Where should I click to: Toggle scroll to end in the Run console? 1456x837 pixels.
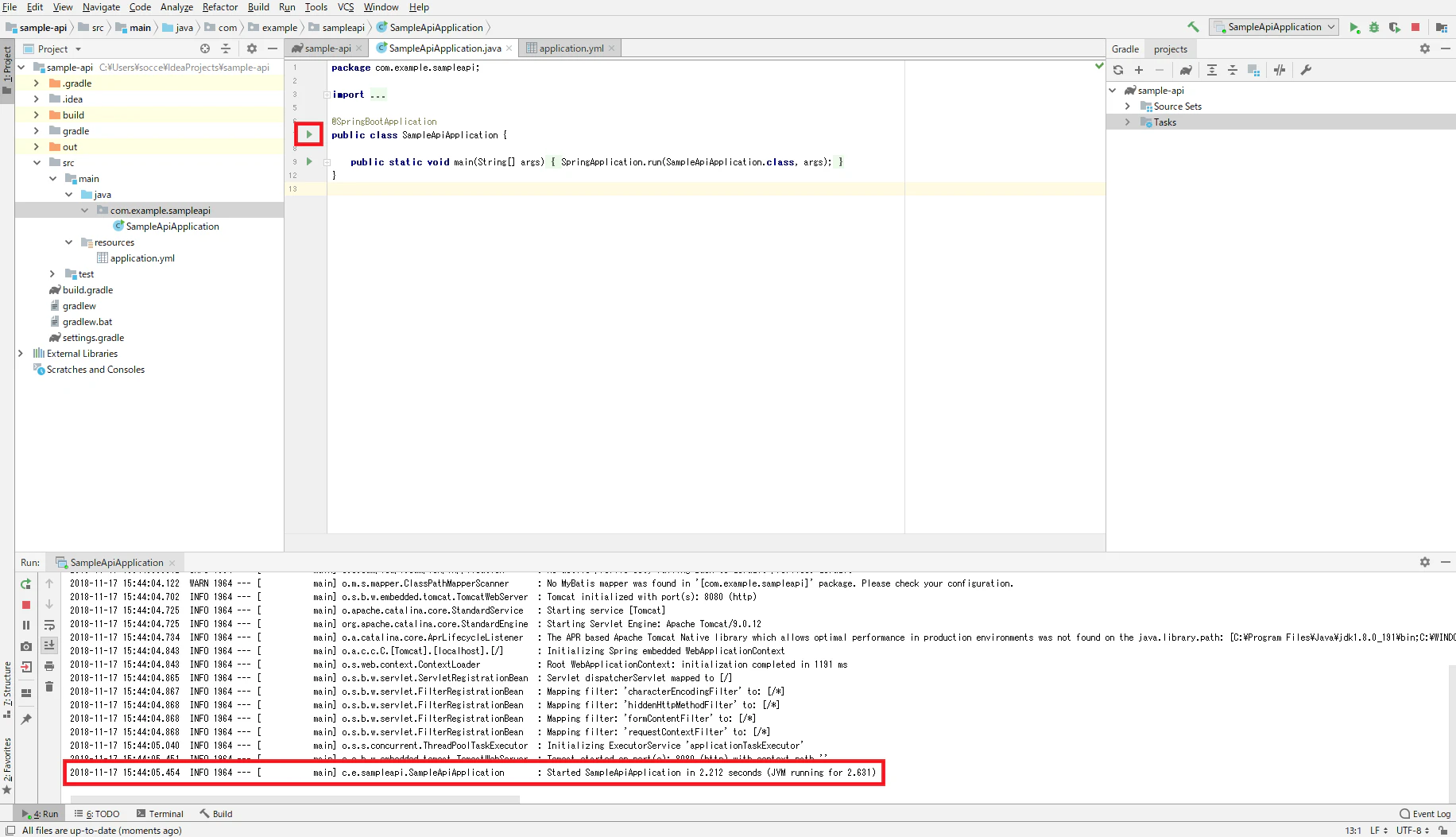[49, 645]
